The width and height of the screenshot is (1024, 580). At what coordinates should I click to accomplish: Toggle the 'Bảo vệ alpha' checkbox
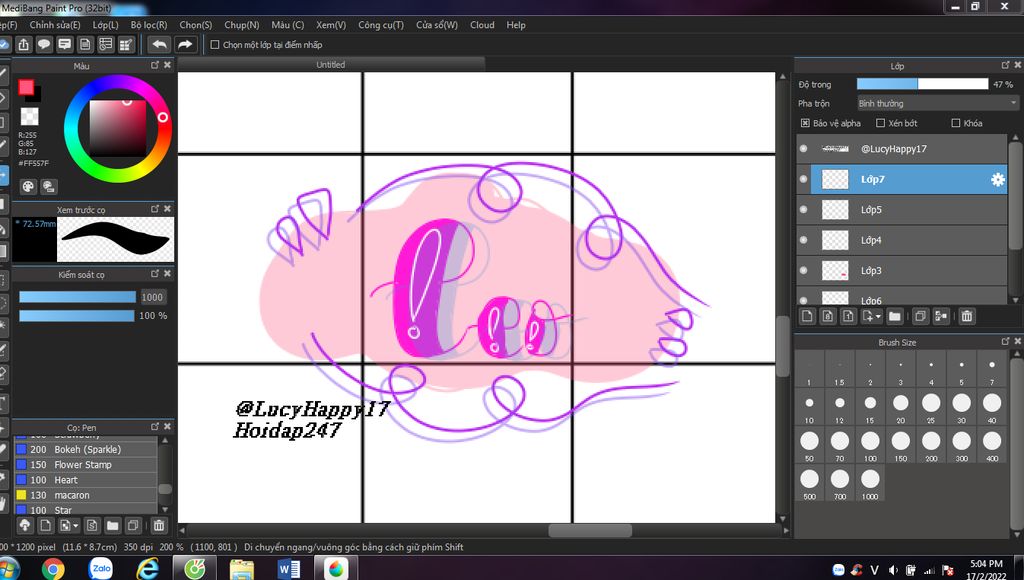(x=805, y=123)
